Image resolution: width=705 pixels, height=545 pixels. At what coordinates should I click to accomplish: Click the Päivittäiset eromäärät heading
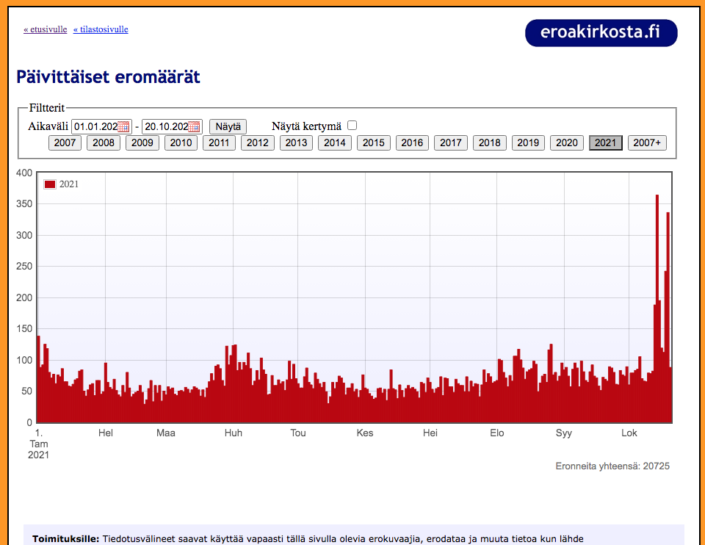click(x=108, y=77)
